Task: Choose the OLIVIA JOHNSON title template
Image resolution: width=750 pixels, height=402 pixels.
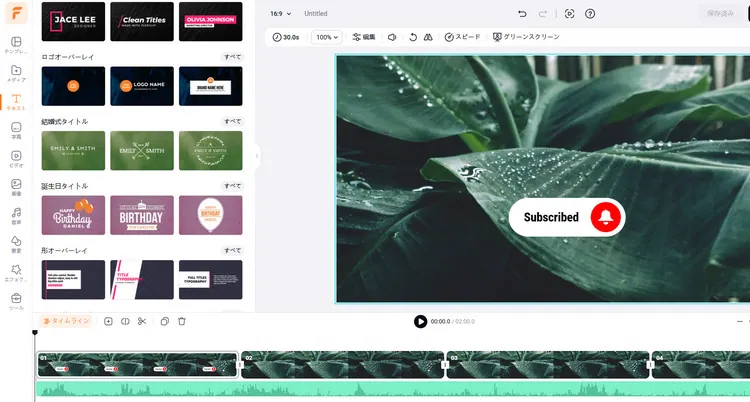Action: click(x=210, y=22)
